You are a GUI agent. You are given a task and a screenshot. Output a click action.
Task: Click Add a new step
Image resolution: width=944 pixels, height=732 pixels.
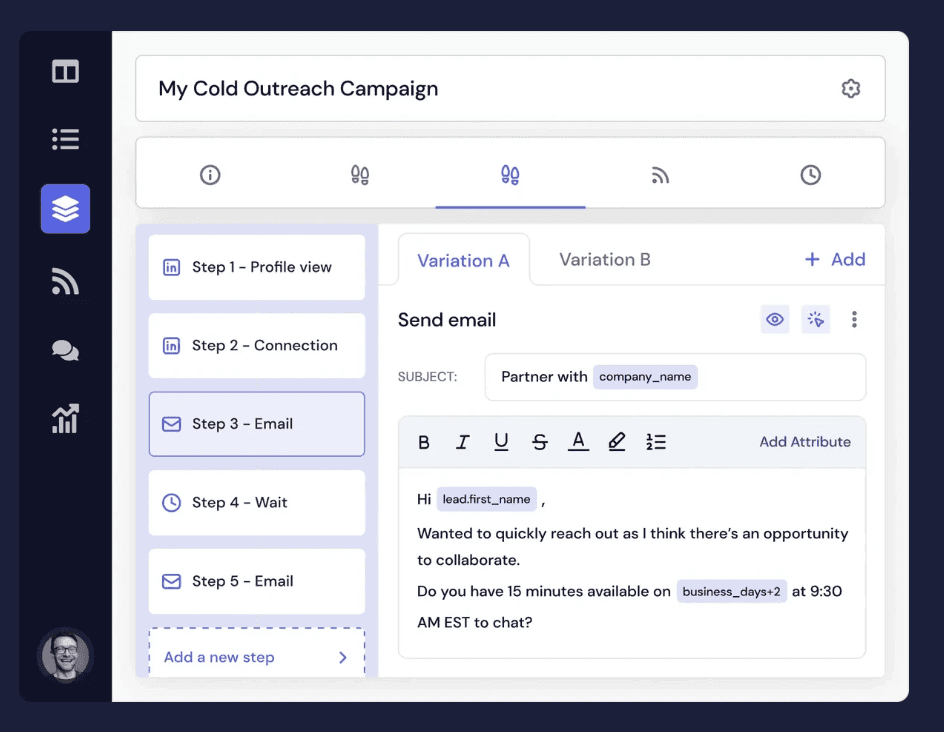click(257, 653)
